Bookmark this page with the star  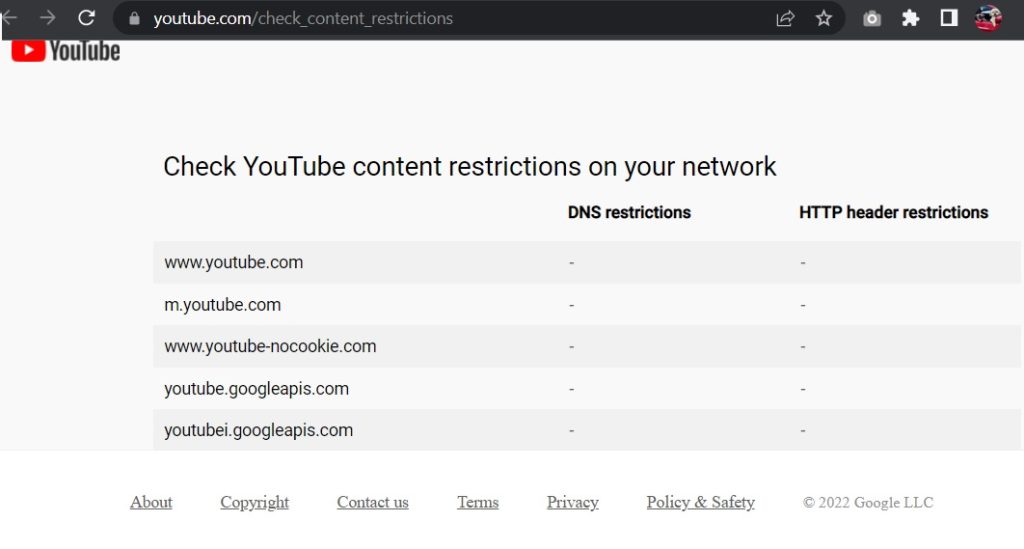(x=824, y=18)
